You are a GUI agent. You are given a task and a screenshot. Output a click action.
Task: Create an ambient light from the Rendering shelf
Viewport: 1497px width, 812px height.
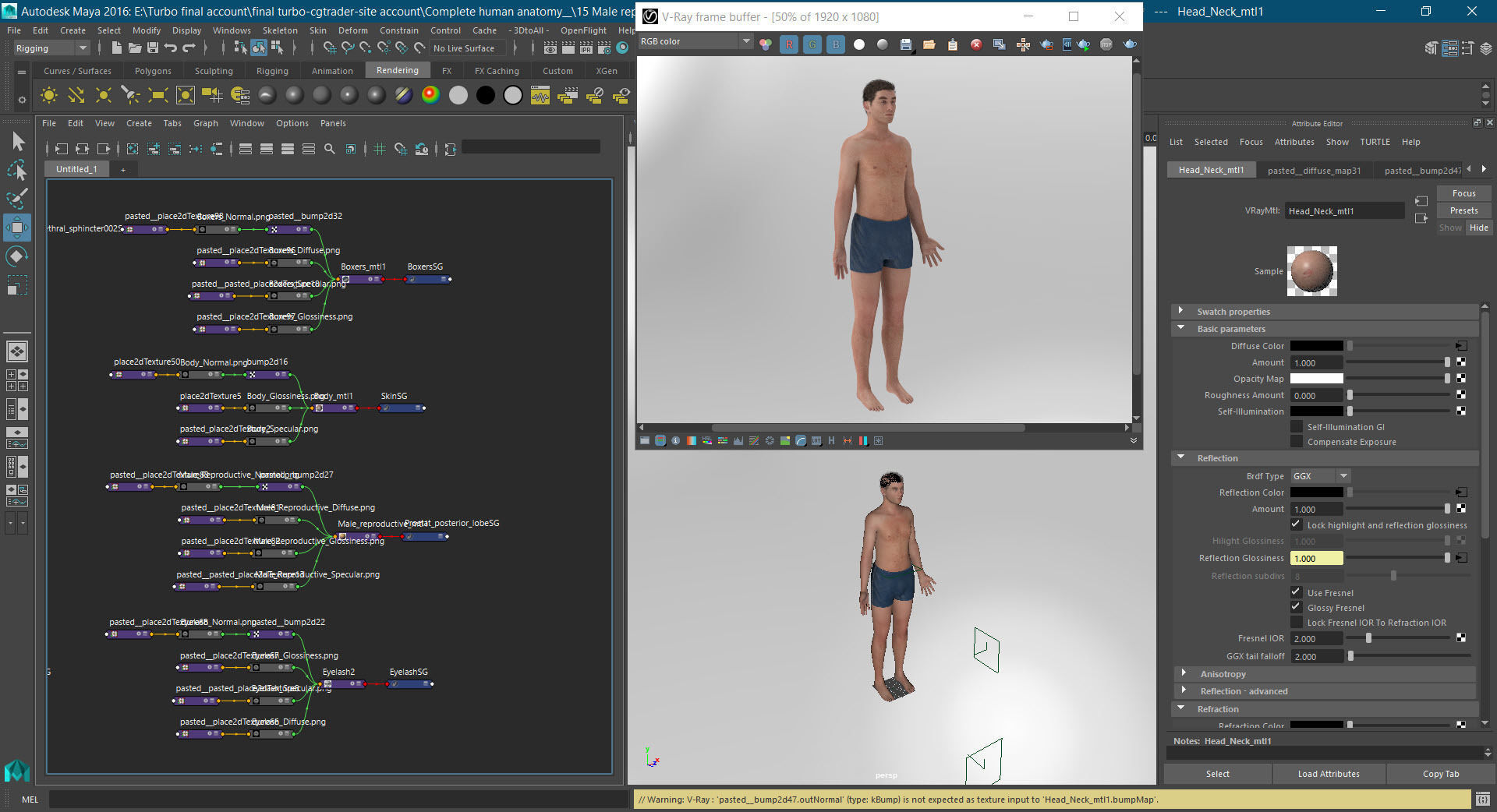49,95
